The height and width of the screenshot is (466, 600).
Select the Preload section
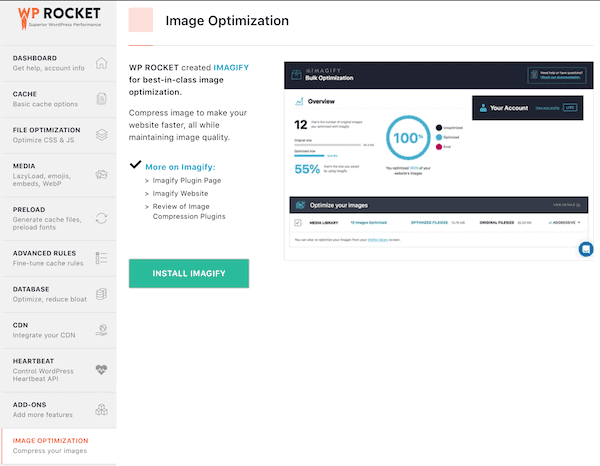tap(59, 218)
